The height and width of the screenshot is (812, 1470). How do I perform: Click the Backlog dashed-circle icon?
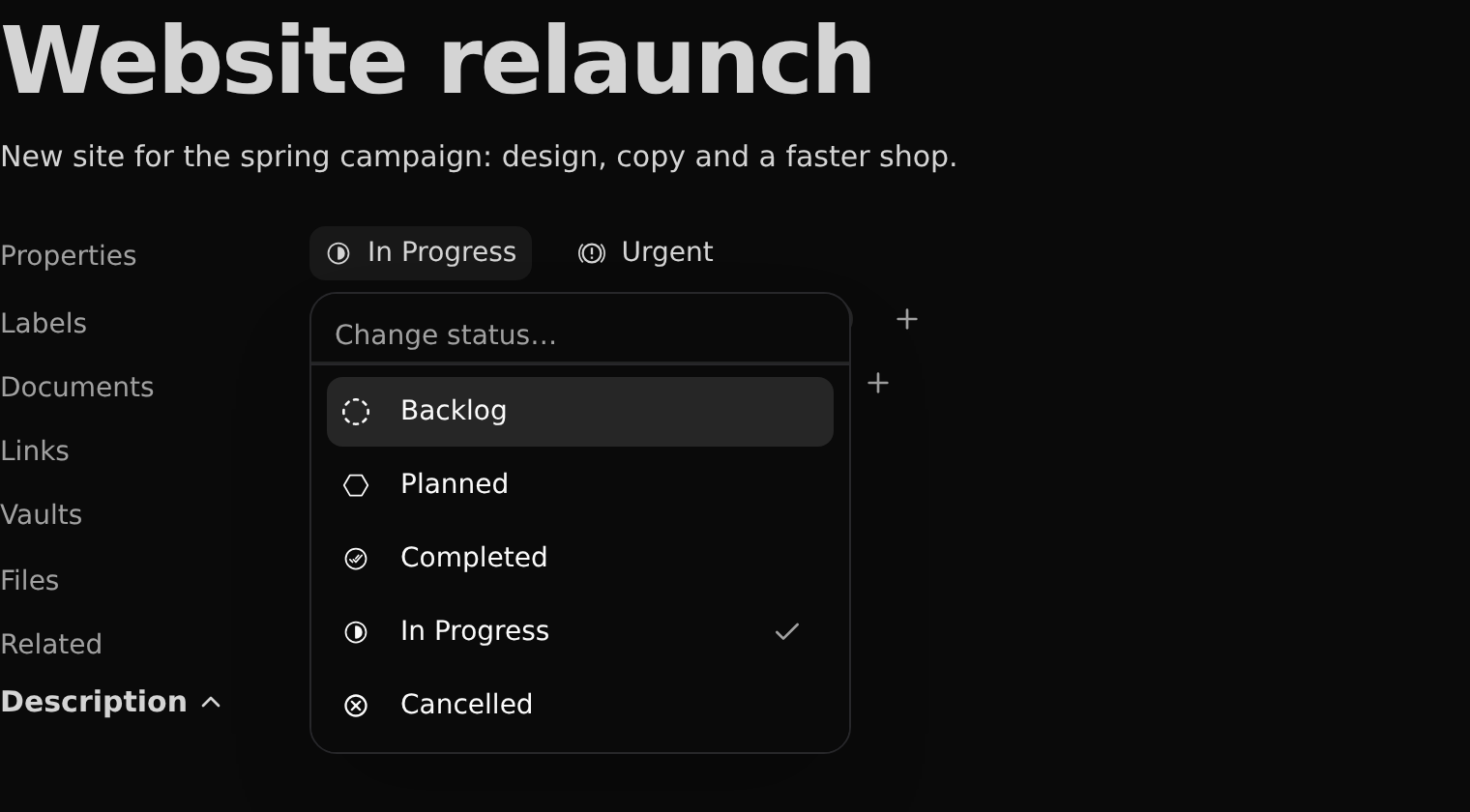(x=356, y=412)
